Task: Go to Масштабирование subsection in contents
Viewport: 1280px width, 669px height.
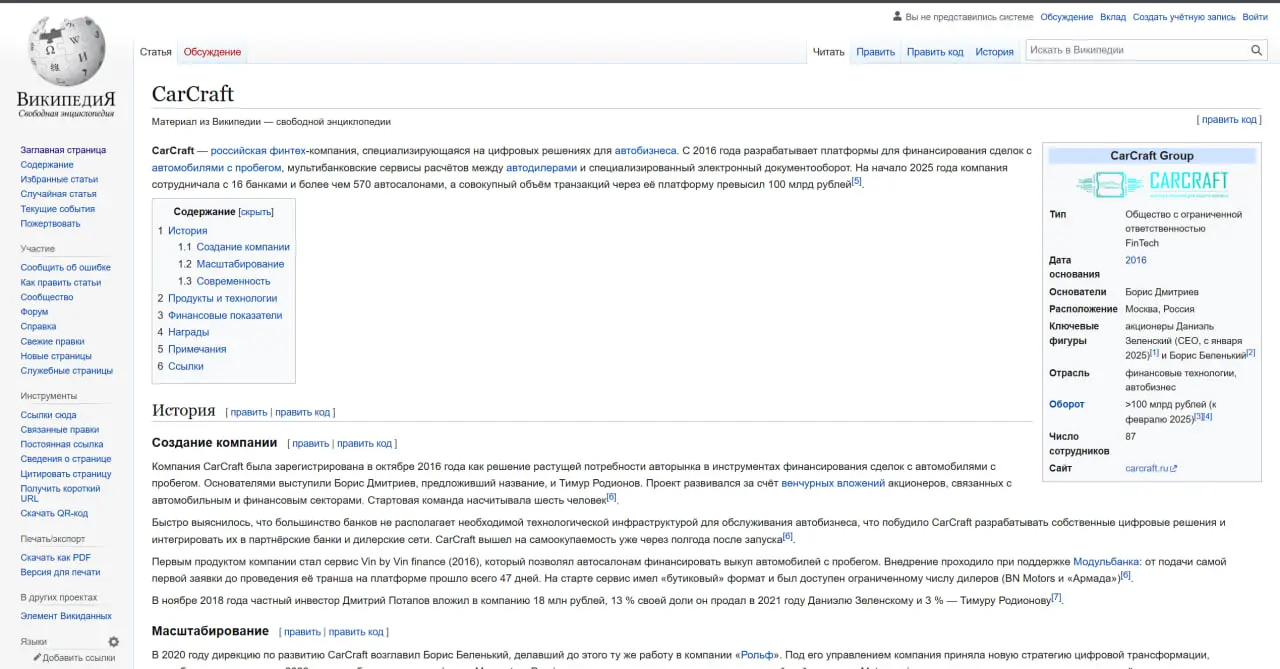Action: pyautogui.click(x=240, y=264)
